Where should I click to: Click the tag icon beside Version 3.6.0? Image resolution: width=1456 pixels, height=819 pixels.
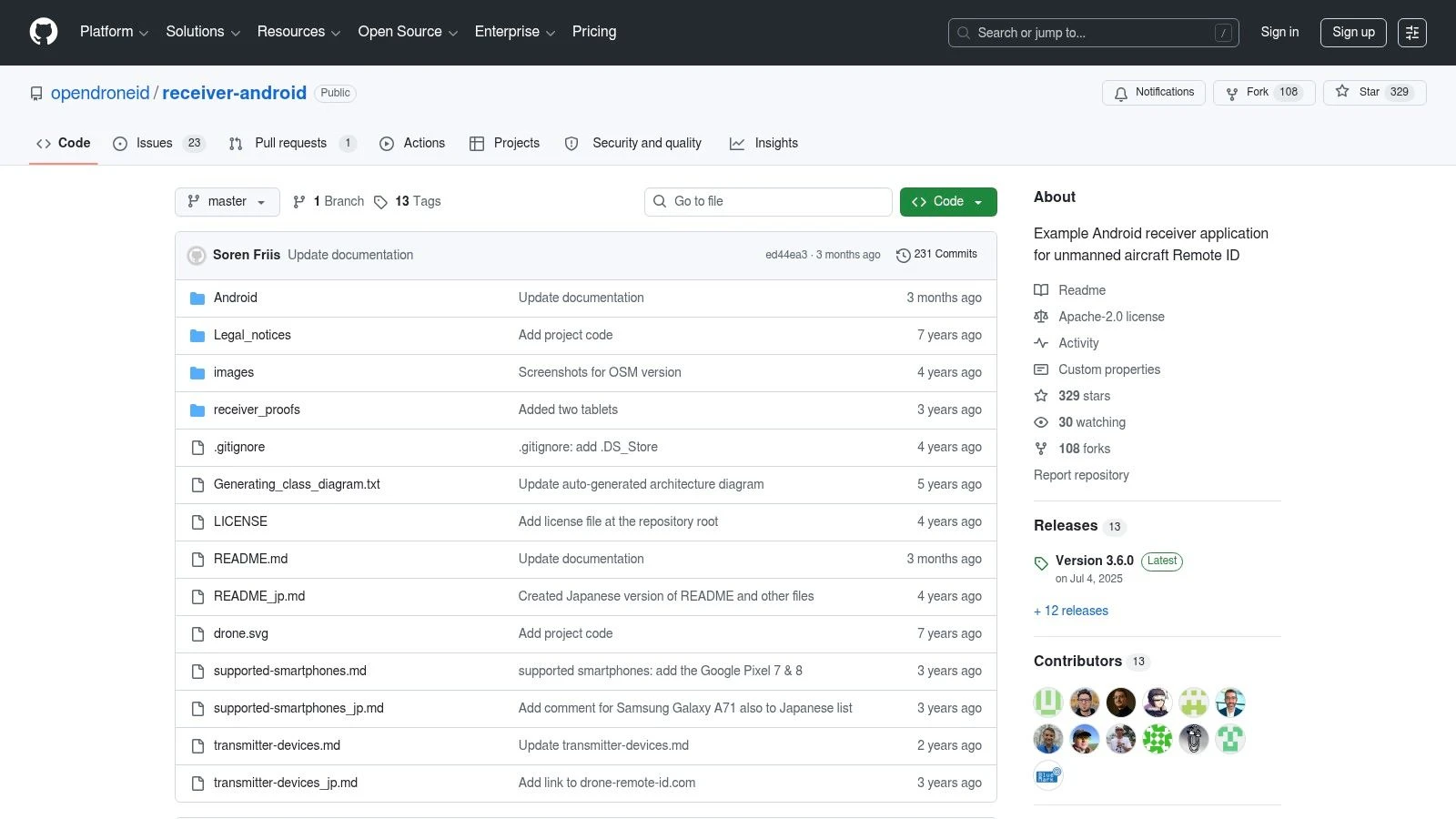point(1041,563)
